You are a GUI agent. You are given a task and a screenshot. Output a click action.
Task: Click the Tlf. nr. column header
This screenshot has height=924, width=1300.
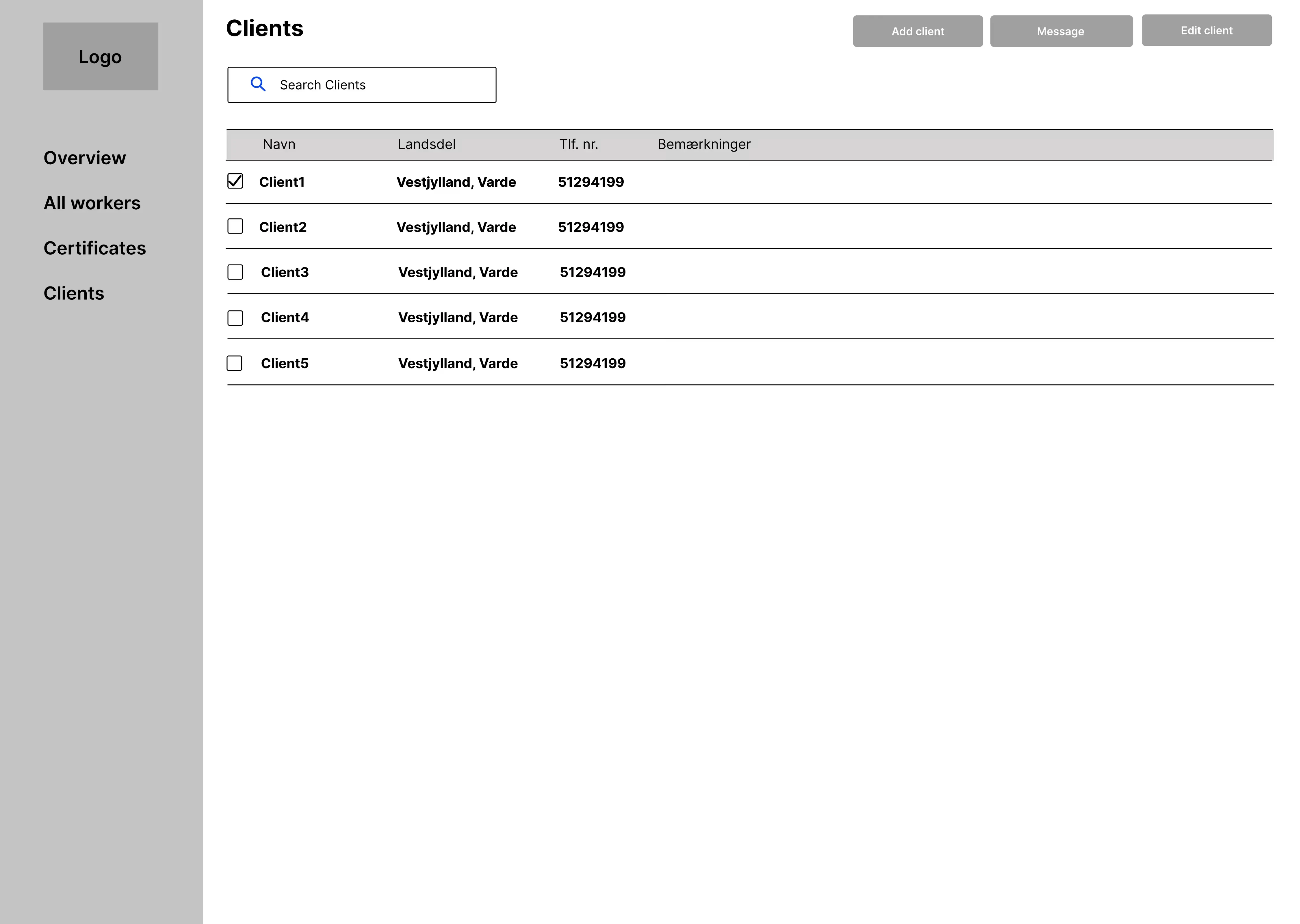pyautogui.click(x=578, y=144)
